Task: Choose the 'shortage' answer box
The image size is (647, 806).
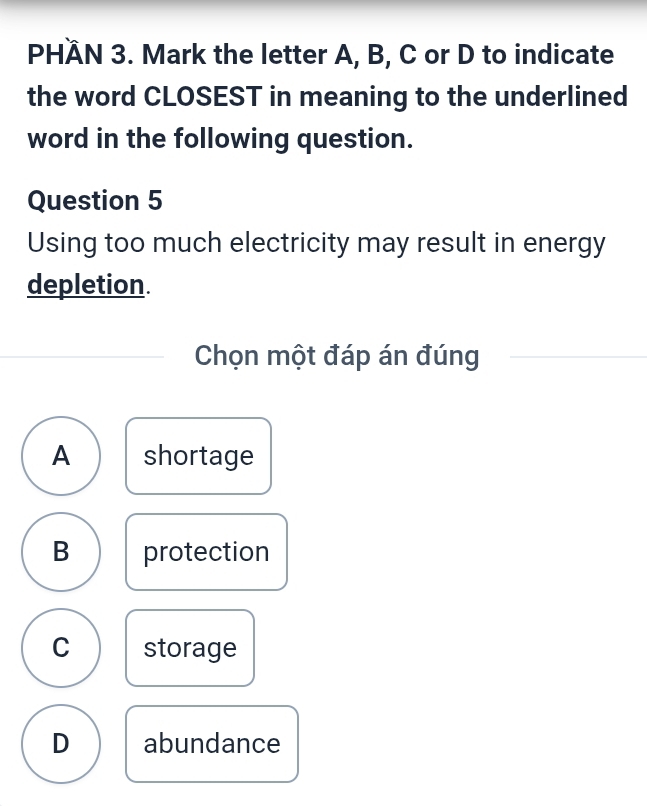Action: tap(198, 456)
